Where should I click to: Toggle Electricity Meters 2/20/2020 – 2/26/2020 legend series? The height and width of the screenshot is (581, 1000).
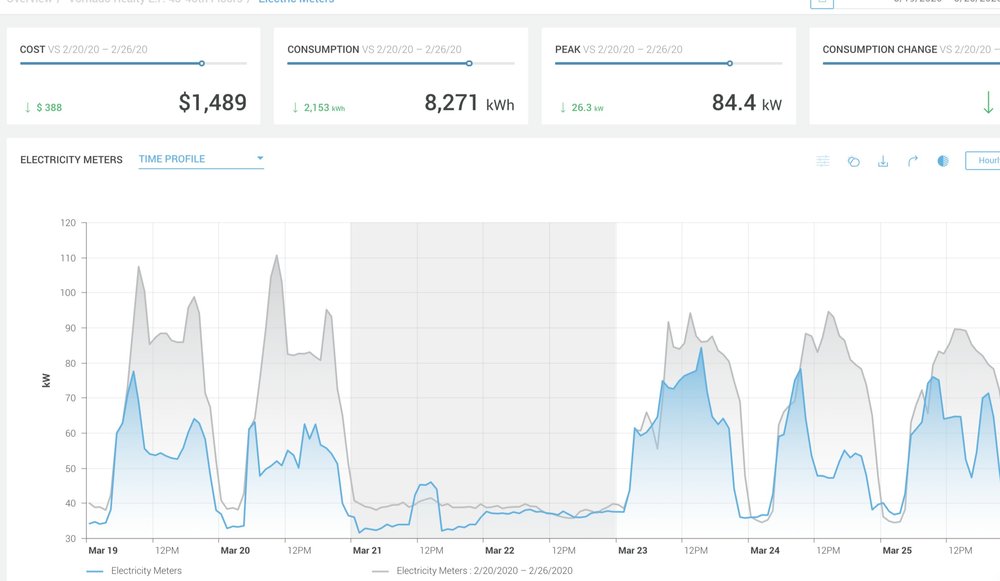click(472, 571)
